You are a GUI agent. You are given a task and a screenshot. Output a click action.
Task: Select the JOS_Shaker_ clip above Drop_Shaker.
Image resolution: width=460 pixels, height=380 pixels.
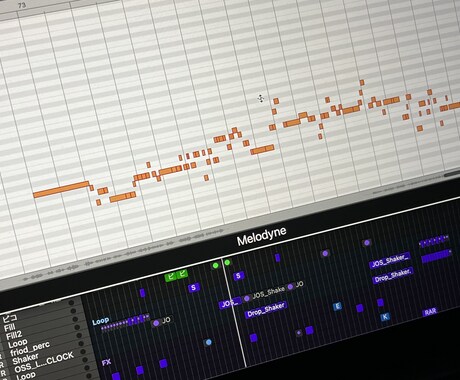pos(389,261)
